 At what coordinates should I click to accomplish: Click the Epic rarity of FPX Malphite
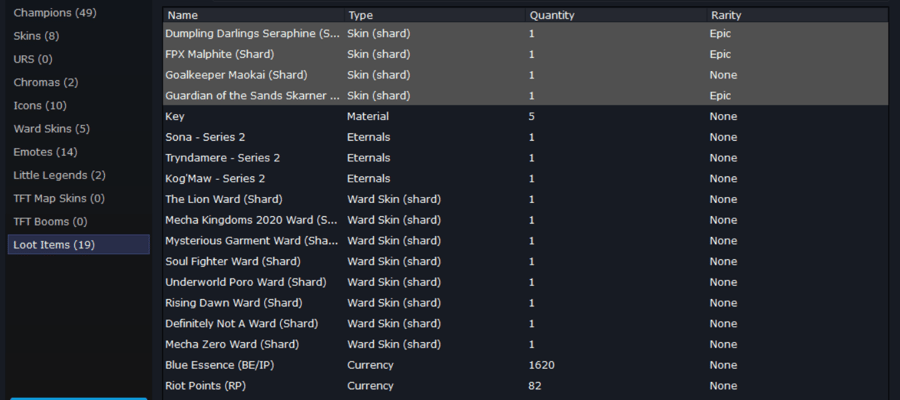pyautogui.click(x=720, y=54)
